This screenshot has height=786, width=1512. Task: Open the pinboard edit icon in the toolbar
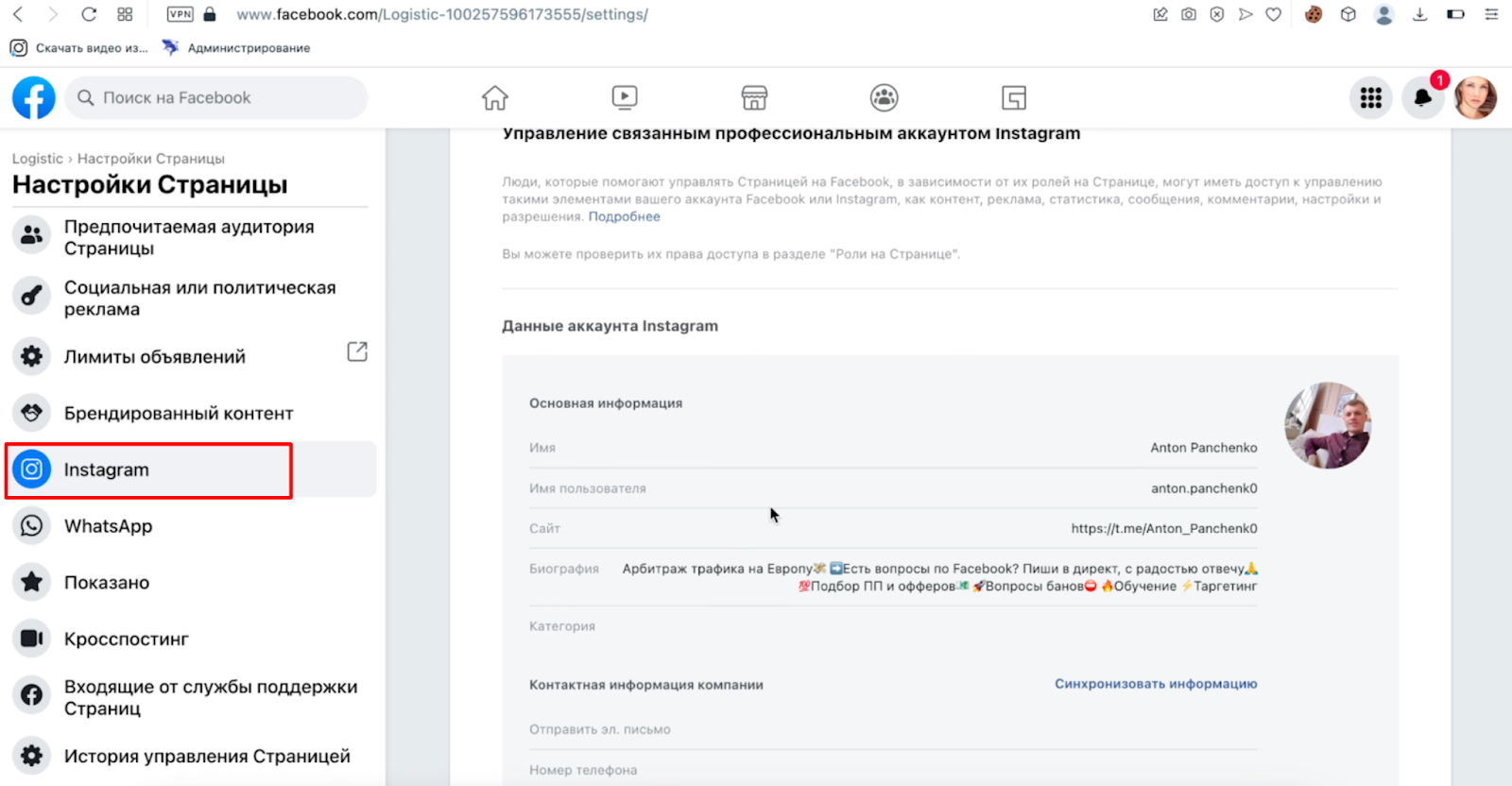point(1160,14)
